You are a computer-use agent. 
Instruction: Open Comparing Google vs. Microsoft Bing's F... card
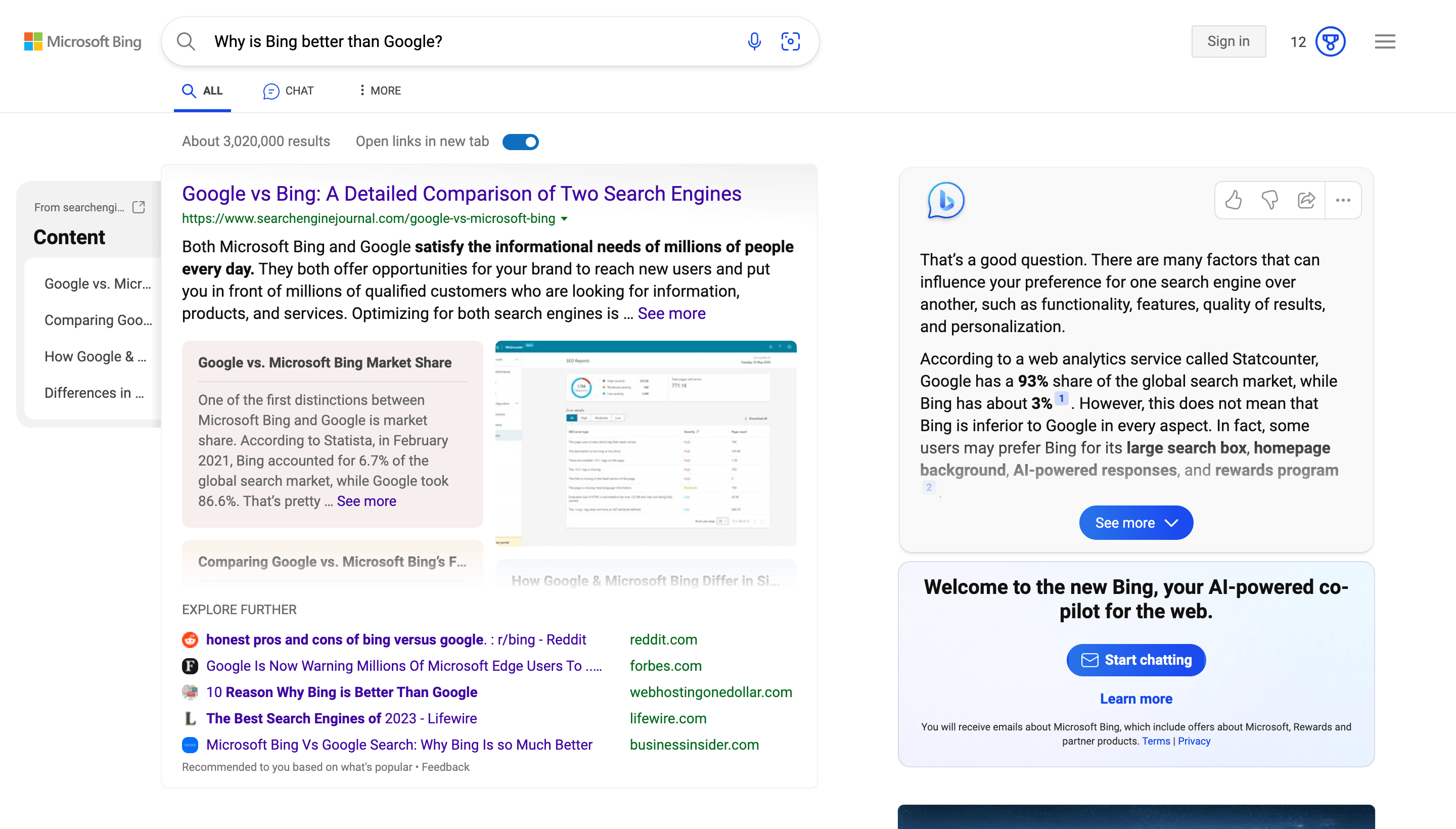333,562
